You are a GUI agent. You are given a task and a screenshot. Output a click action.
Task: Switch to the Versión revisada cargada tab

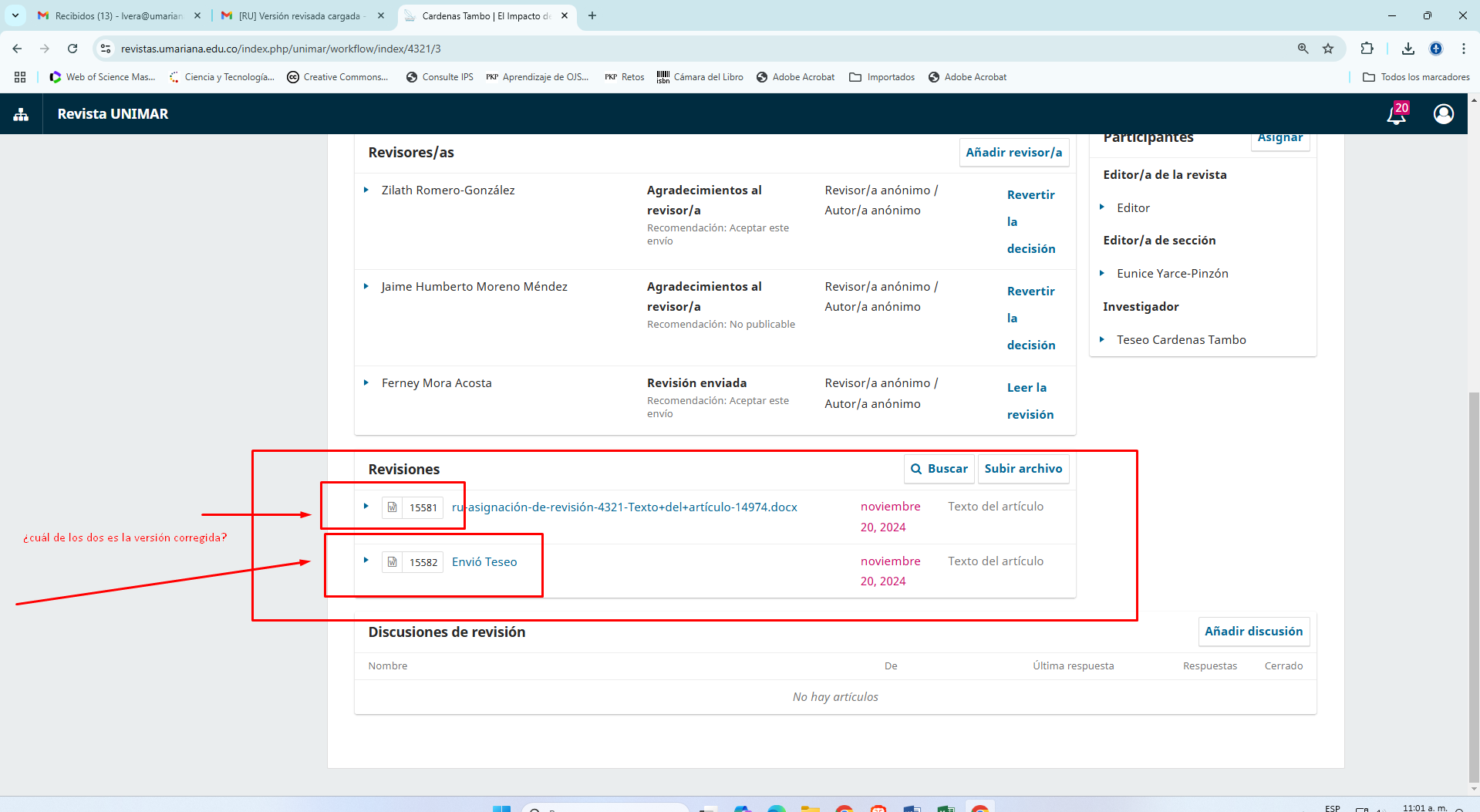(x=299, y=15)
